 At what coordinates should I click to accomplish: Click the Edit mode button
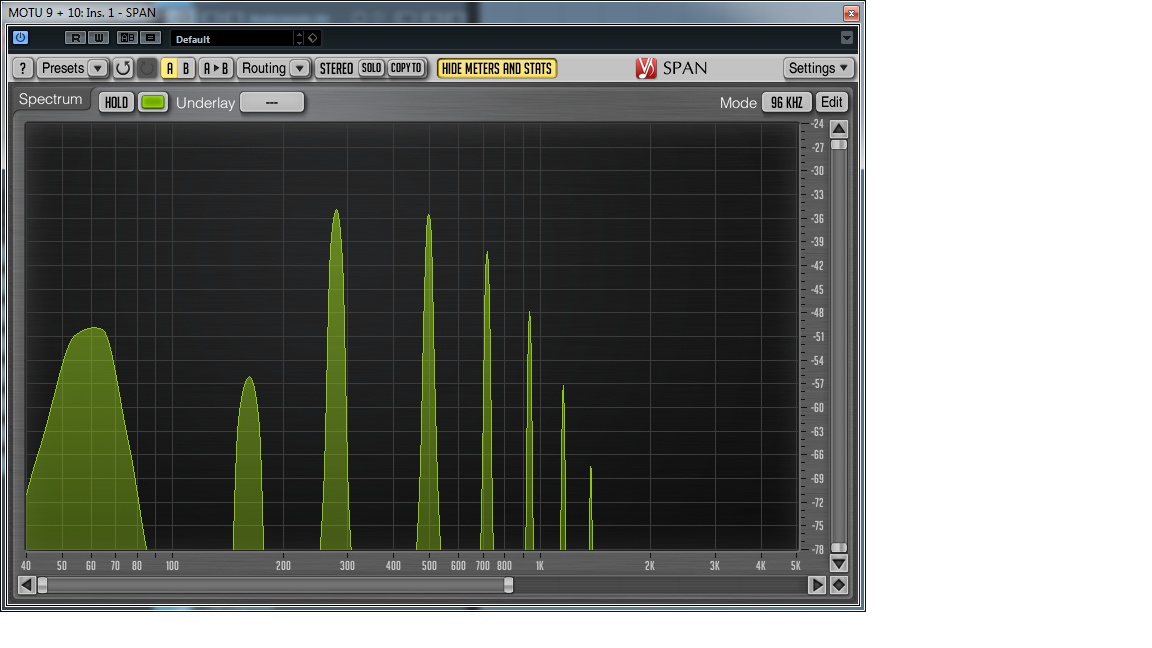pos(832,102)
